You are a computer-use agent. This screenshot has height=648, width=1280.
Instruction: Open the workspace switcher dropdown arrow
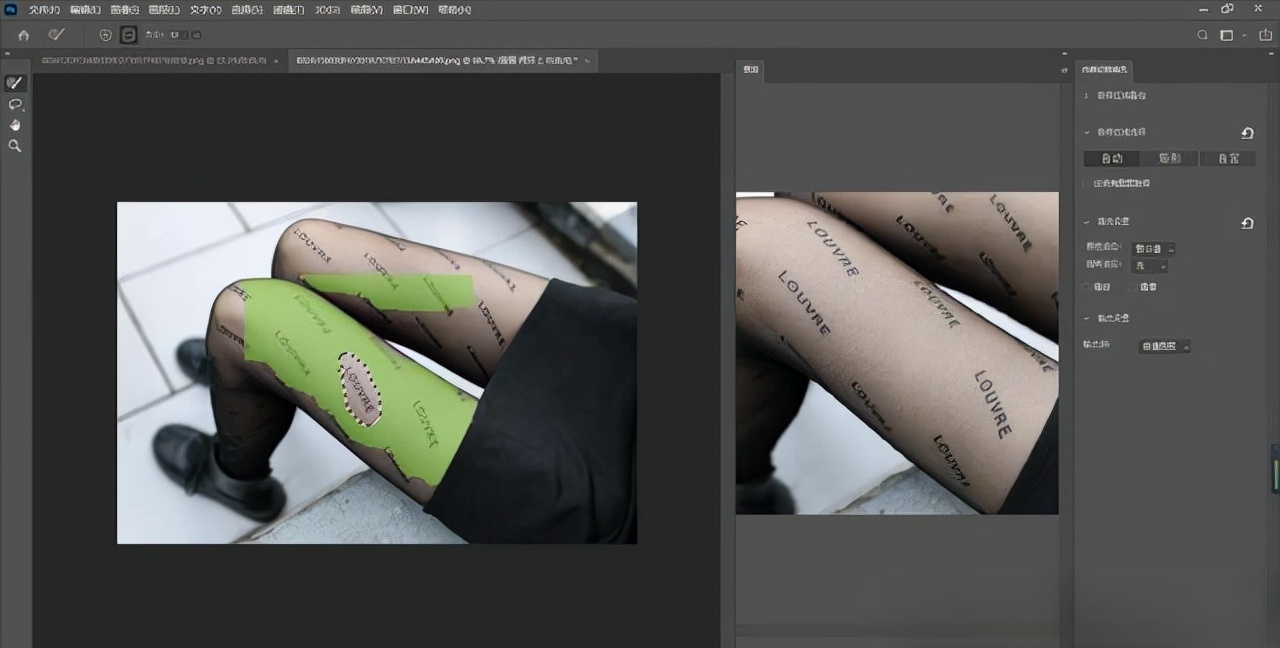(1244, 35)
